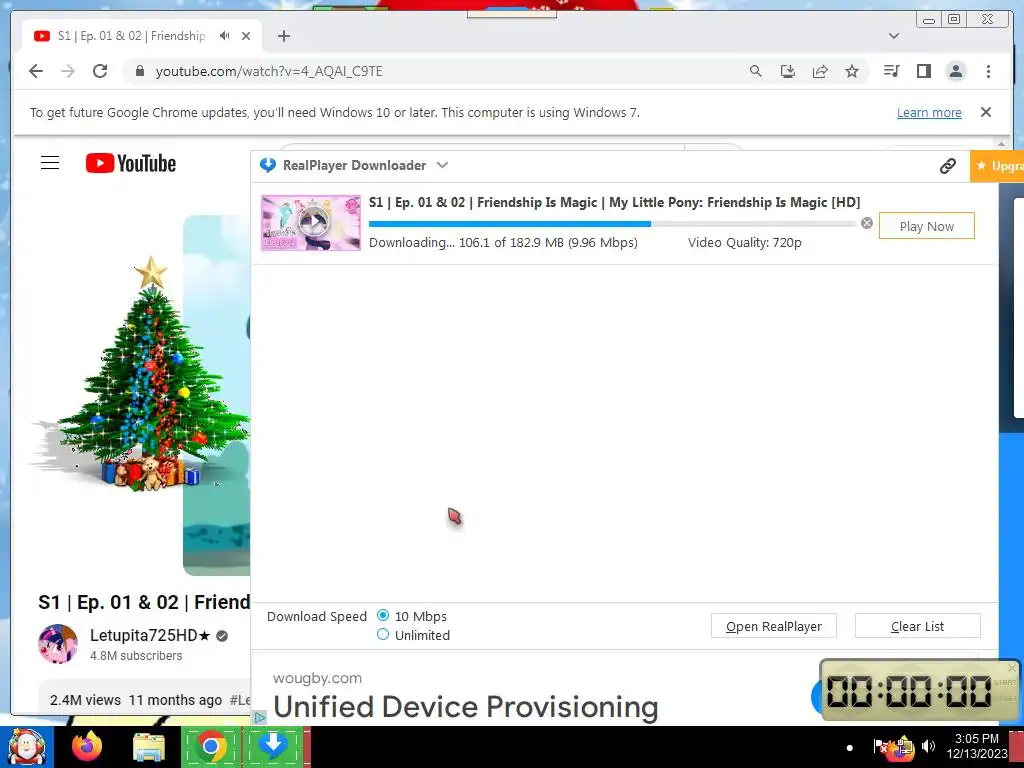Open the zoom magnifier icon in address bar
This screenshot has height=768, width=1024.
coord(756,71)
